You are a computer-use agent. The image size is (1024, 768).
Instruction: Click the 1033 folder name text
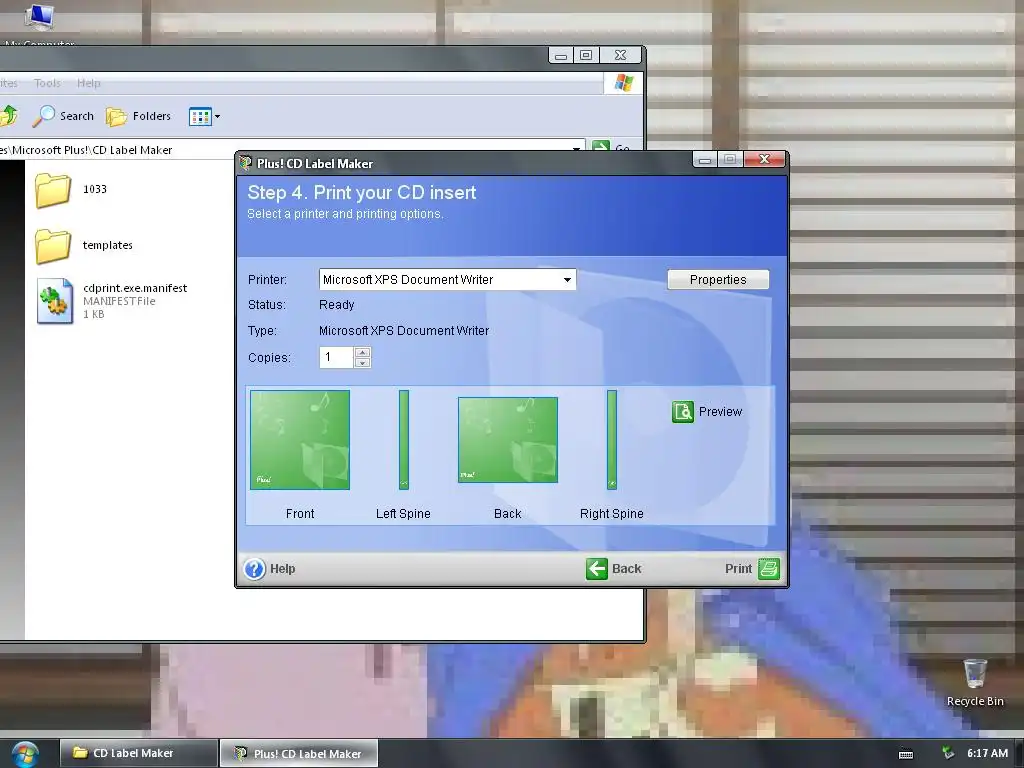point(95,189)
